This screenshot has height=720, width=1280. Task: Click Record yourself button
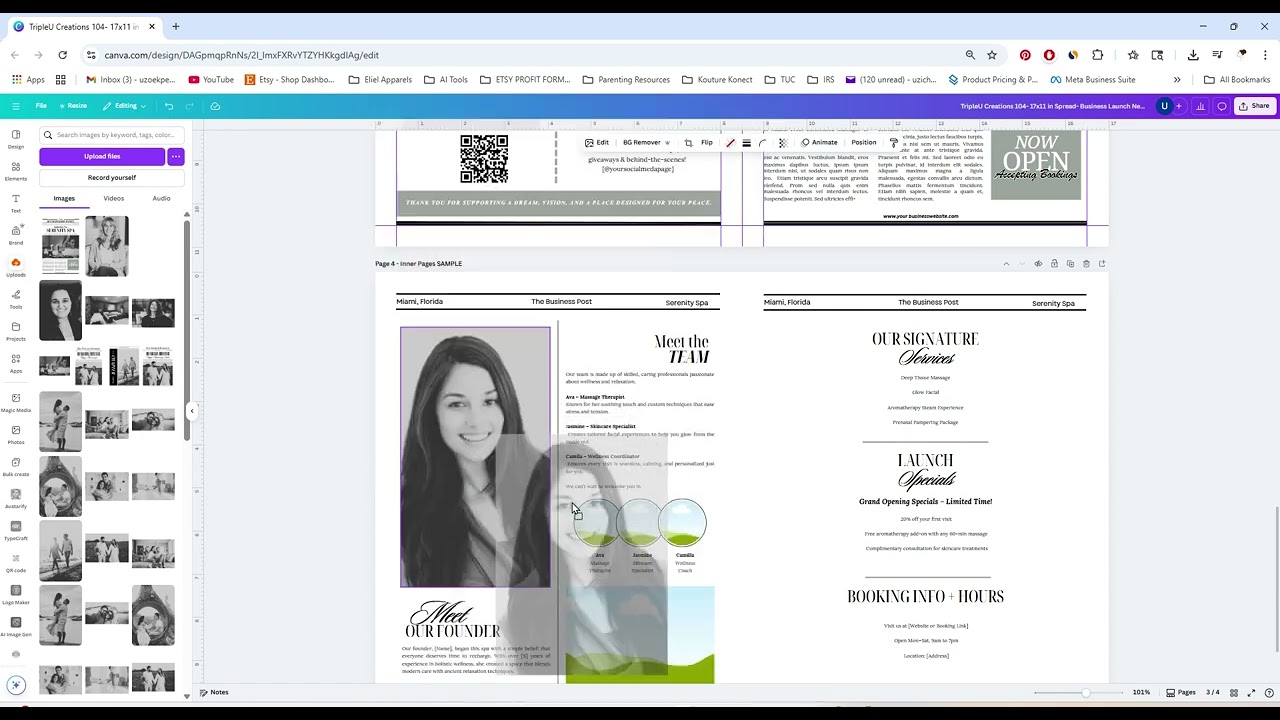pyautogui.click(x=112, y=178)
